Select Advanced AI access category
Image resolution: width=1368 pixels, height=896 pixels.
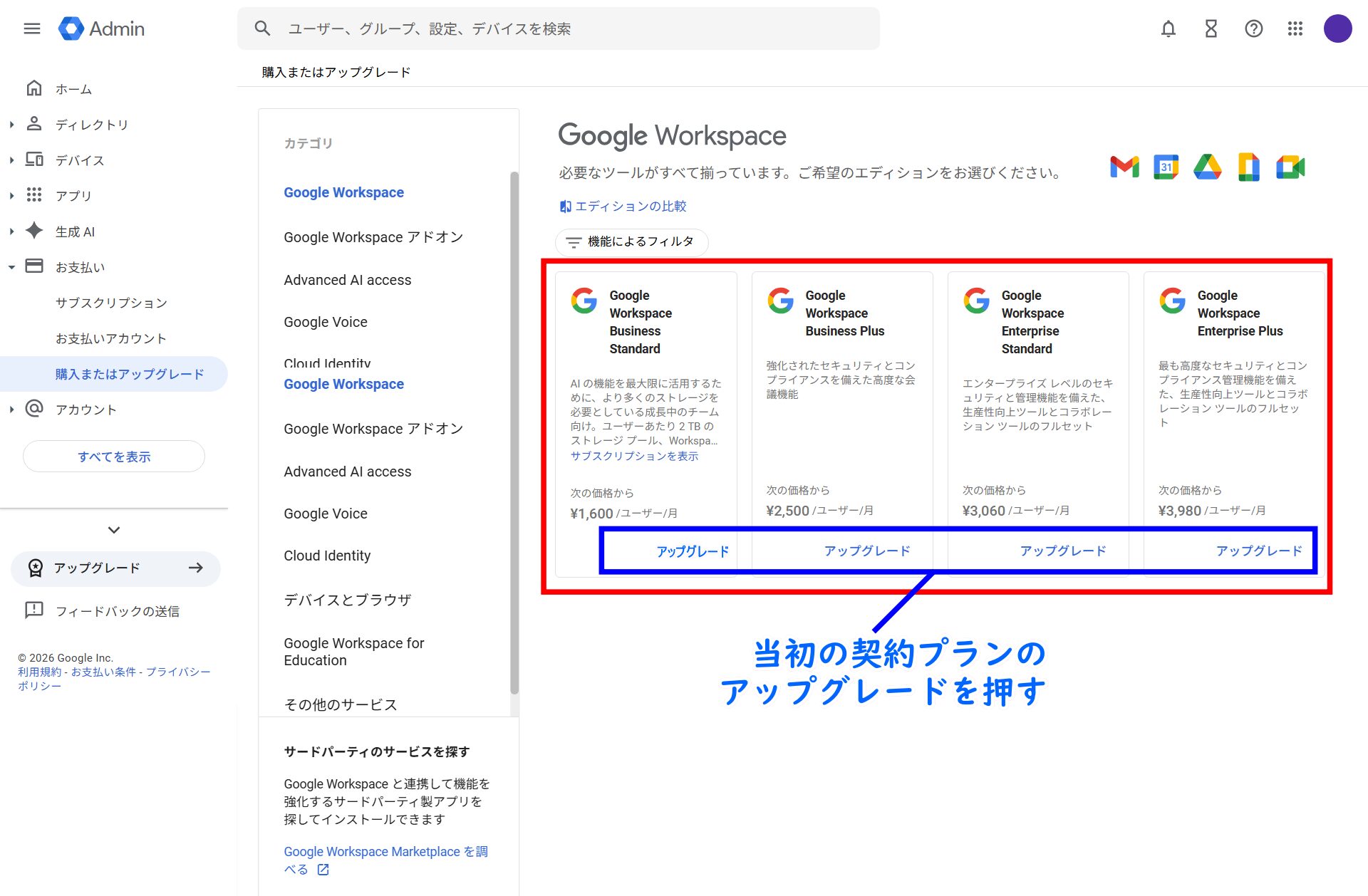[347, 280]
